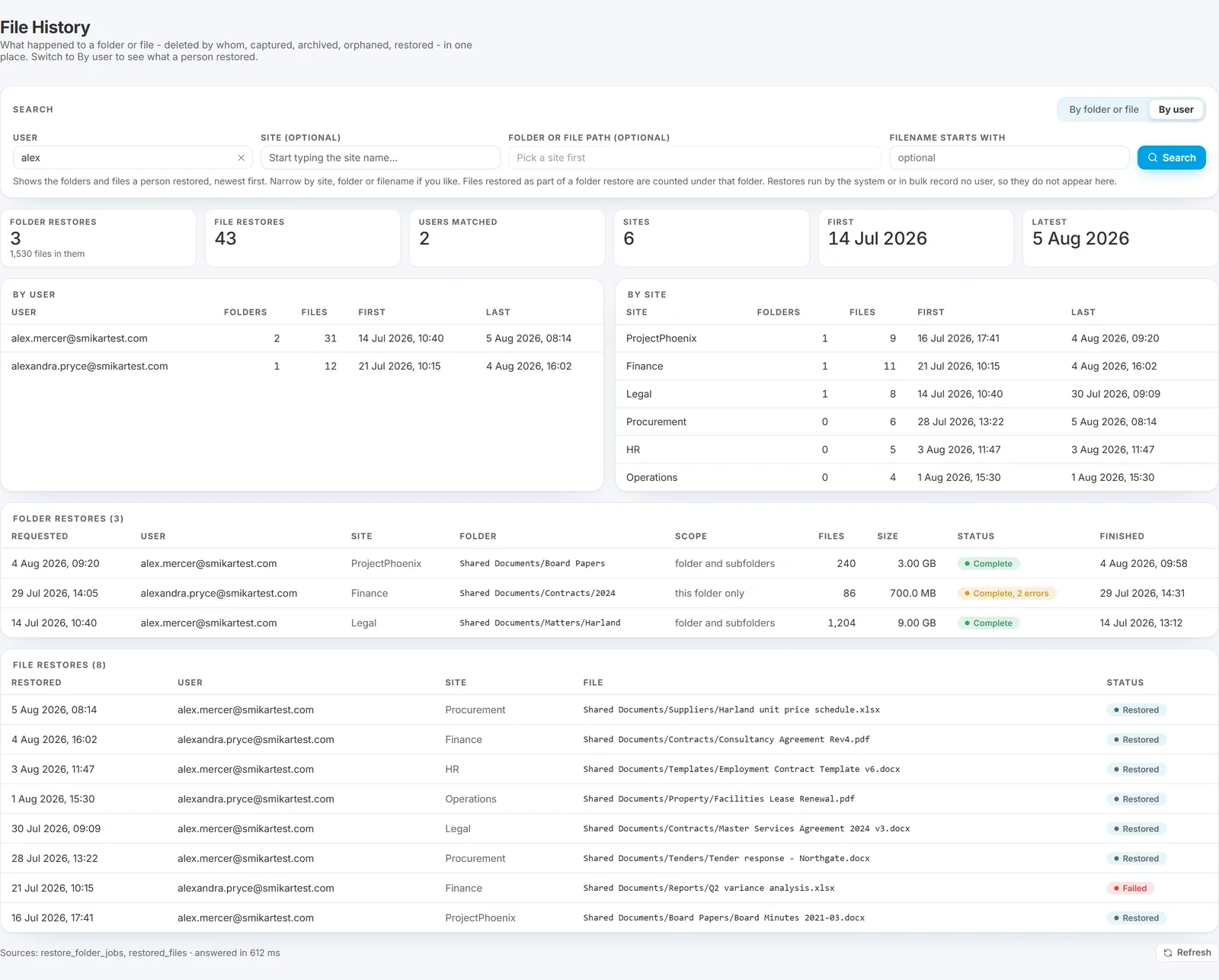Open the Site name combo box
The width and height of the screenshot is (1219, 980).
[380, 158]
